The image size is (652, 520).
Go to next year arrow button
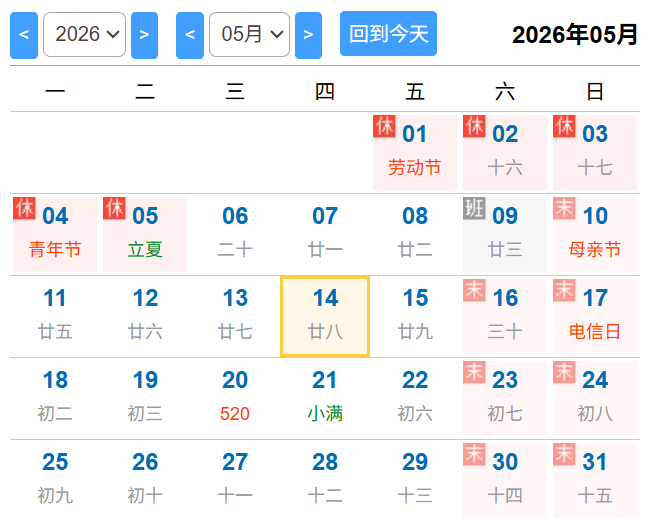coord(144,35)
